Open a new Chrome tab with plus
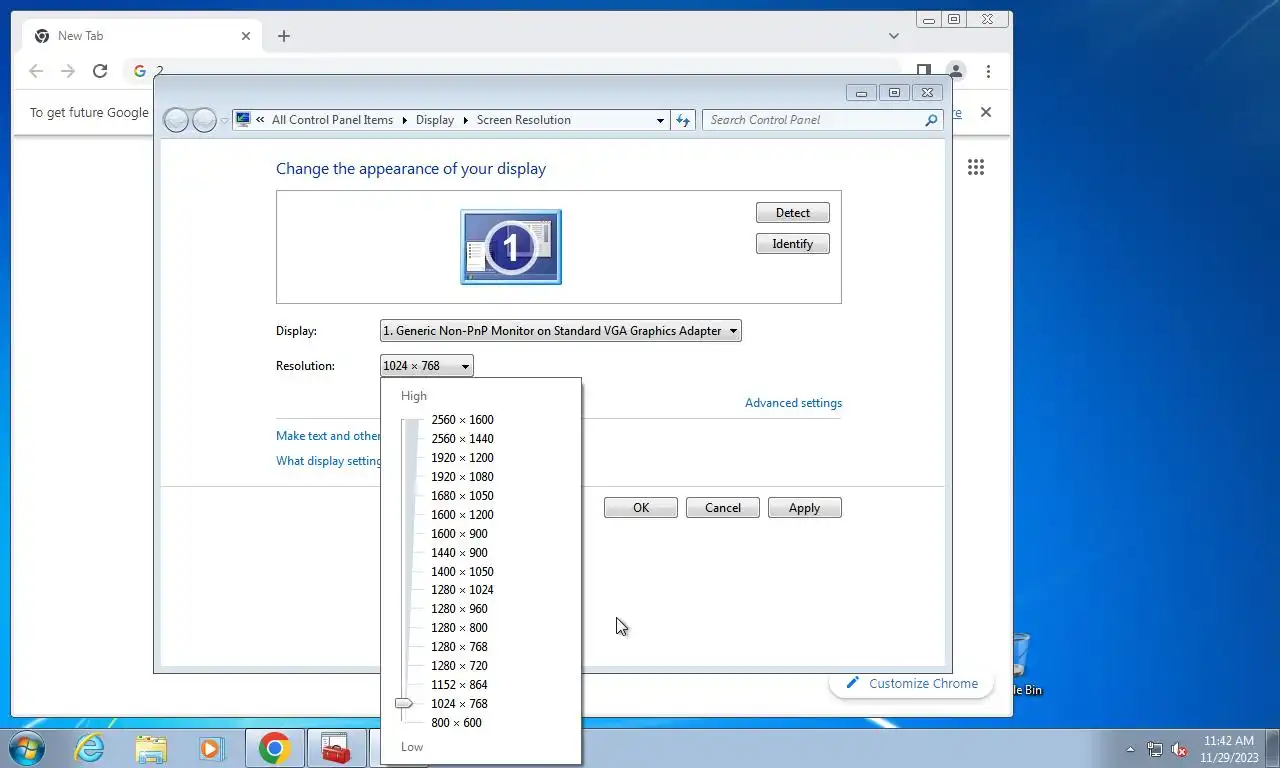The width and height of the screenshot is (1280, 768). tap(284, 36)
